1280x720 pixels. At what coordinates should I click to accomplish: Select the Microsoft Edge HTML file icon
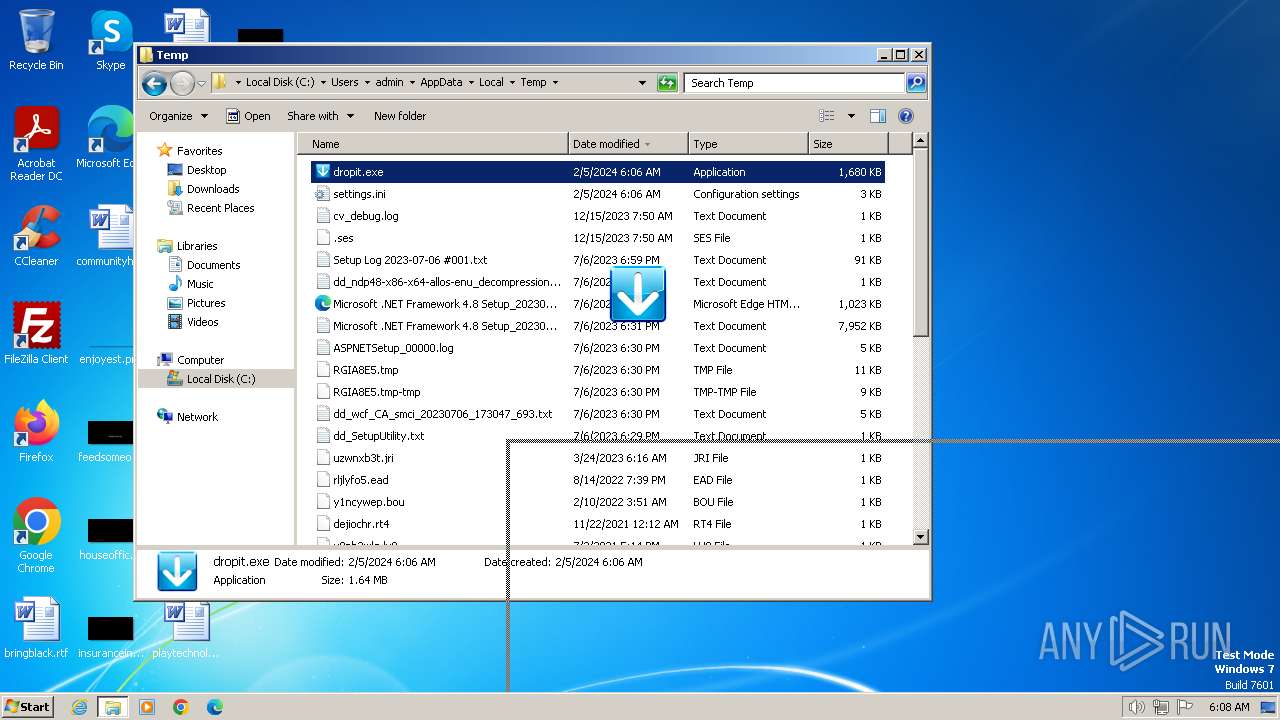(322, 304)
